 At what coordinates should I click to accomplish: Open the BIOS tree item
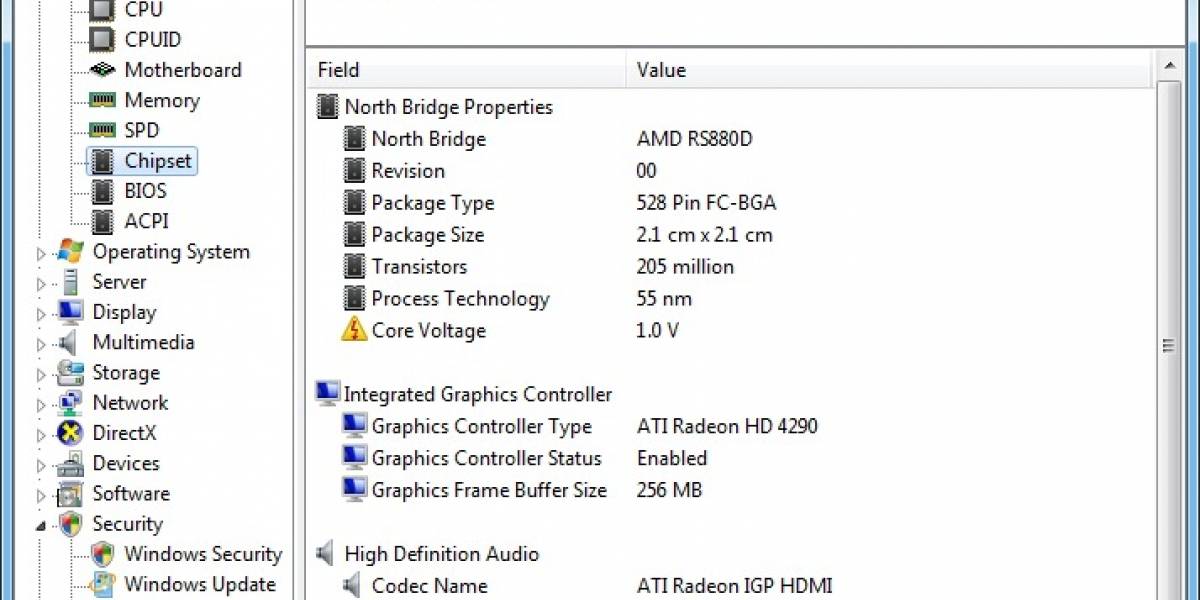[145, 191]
